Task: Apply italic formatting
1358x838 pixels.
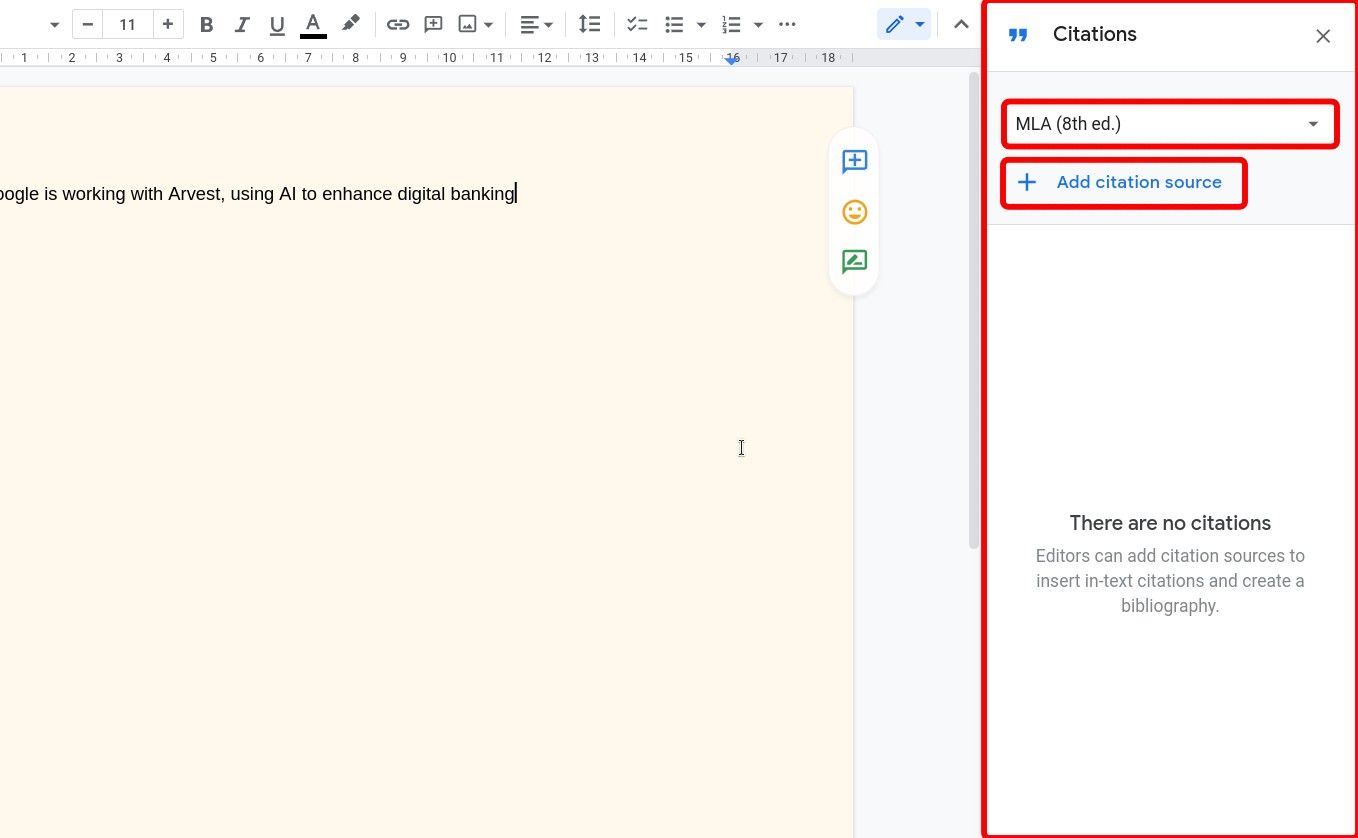Action: click(x=241, y=24)
